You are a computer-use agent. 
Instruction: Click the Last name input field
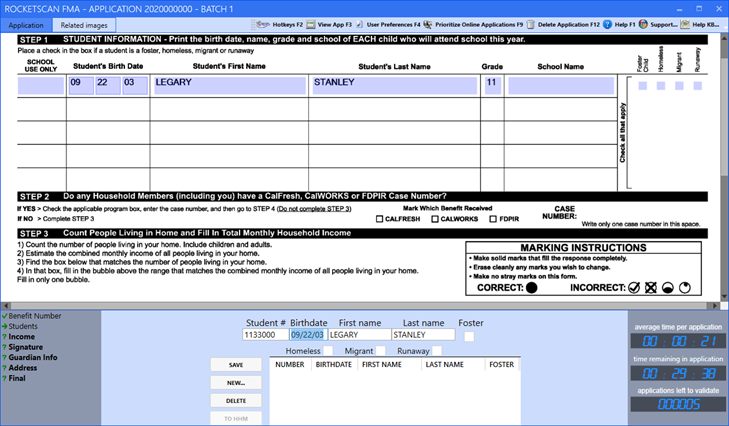(423, 334)
